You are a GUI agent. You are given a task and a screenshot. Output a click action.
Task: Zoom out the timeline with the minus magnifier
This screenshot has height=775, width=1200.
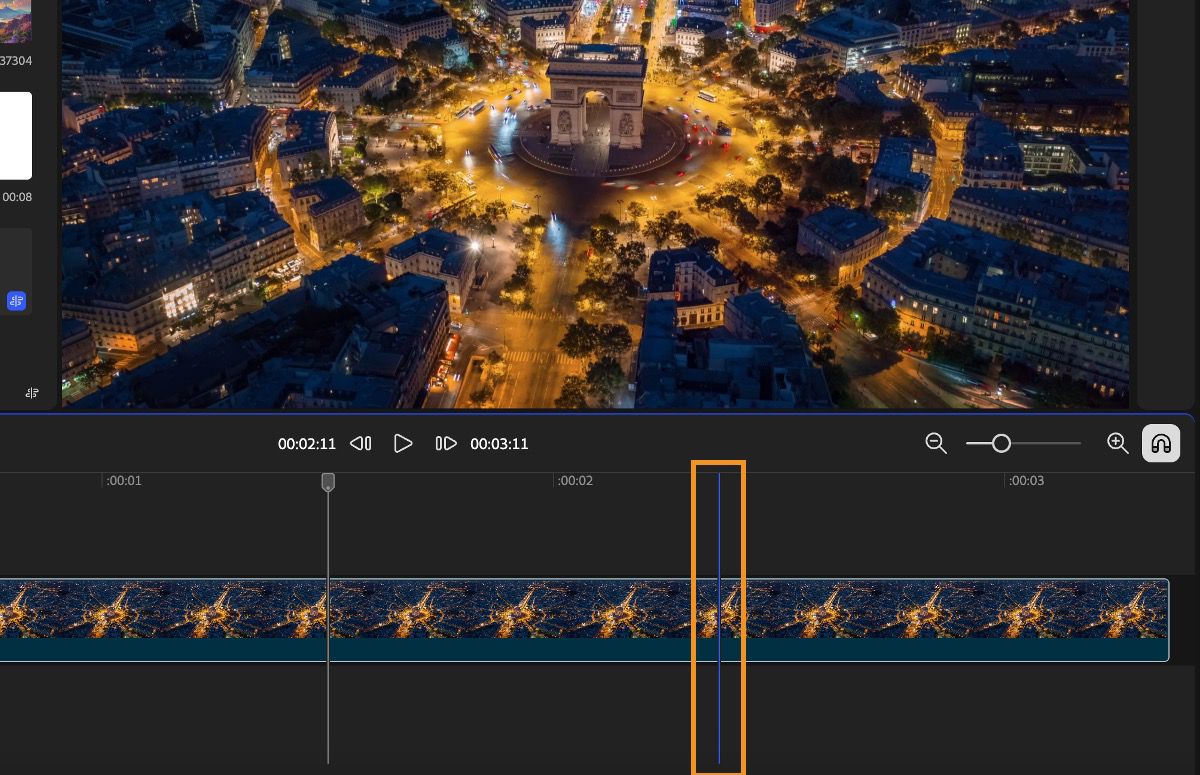coord(936,443)
